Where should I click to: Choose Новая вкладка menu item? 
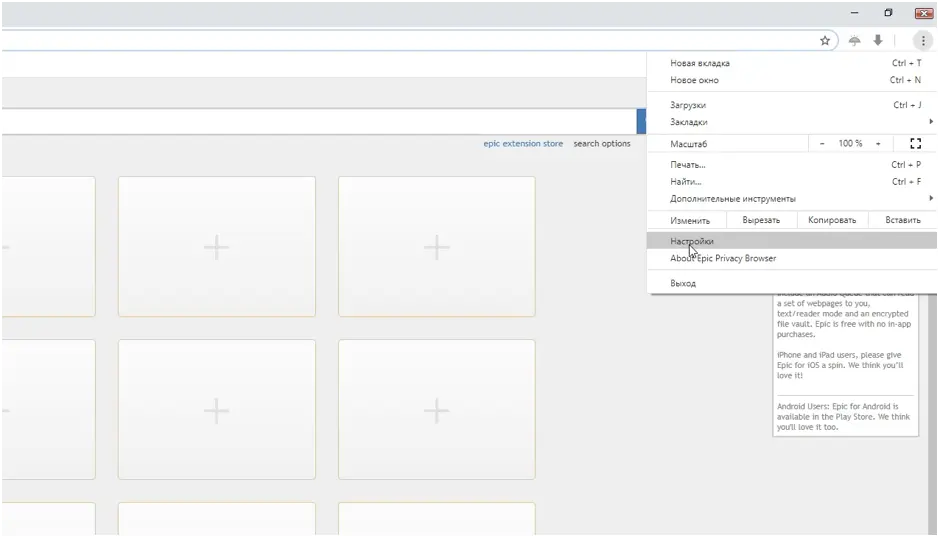[700, 63]
